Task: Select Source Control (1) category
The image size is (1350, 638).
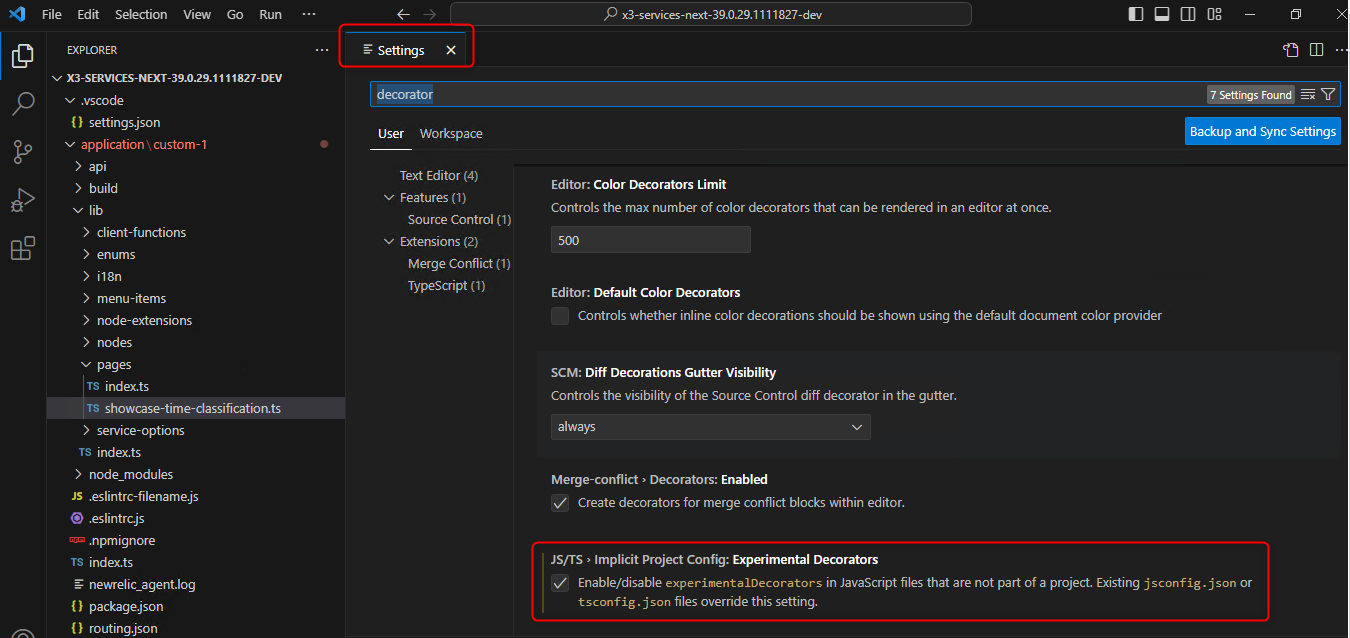Action: pyautogui.click(x=459, y=220)
